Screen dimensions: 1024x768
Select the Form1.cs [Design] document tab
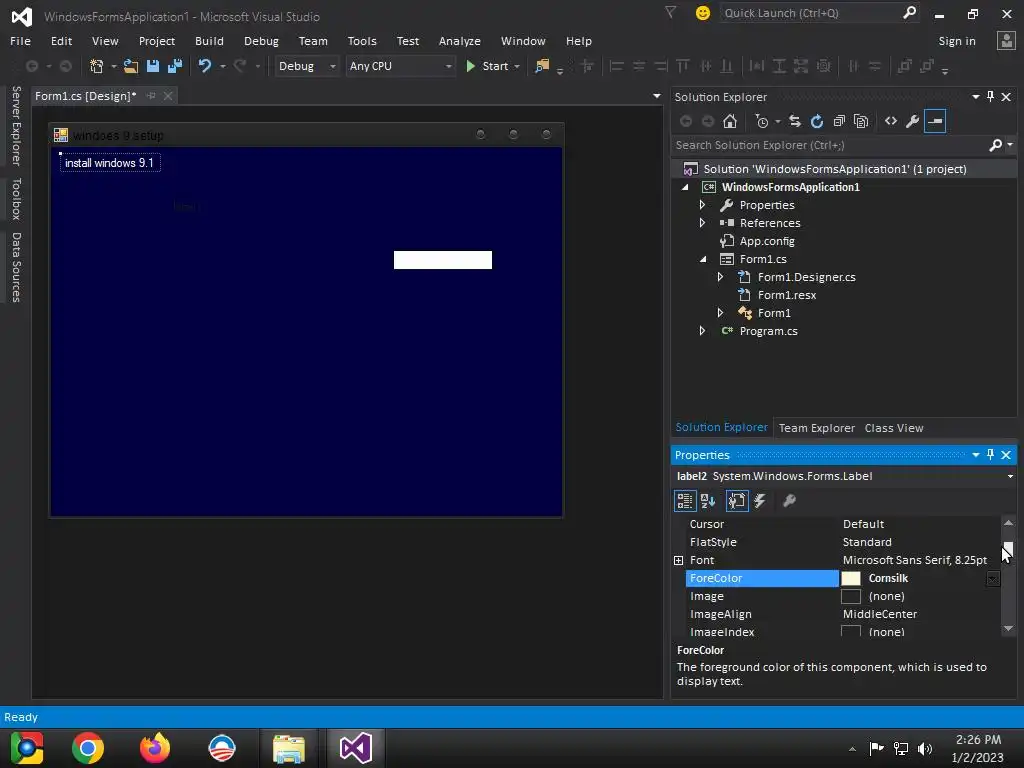tap(86, 96)
